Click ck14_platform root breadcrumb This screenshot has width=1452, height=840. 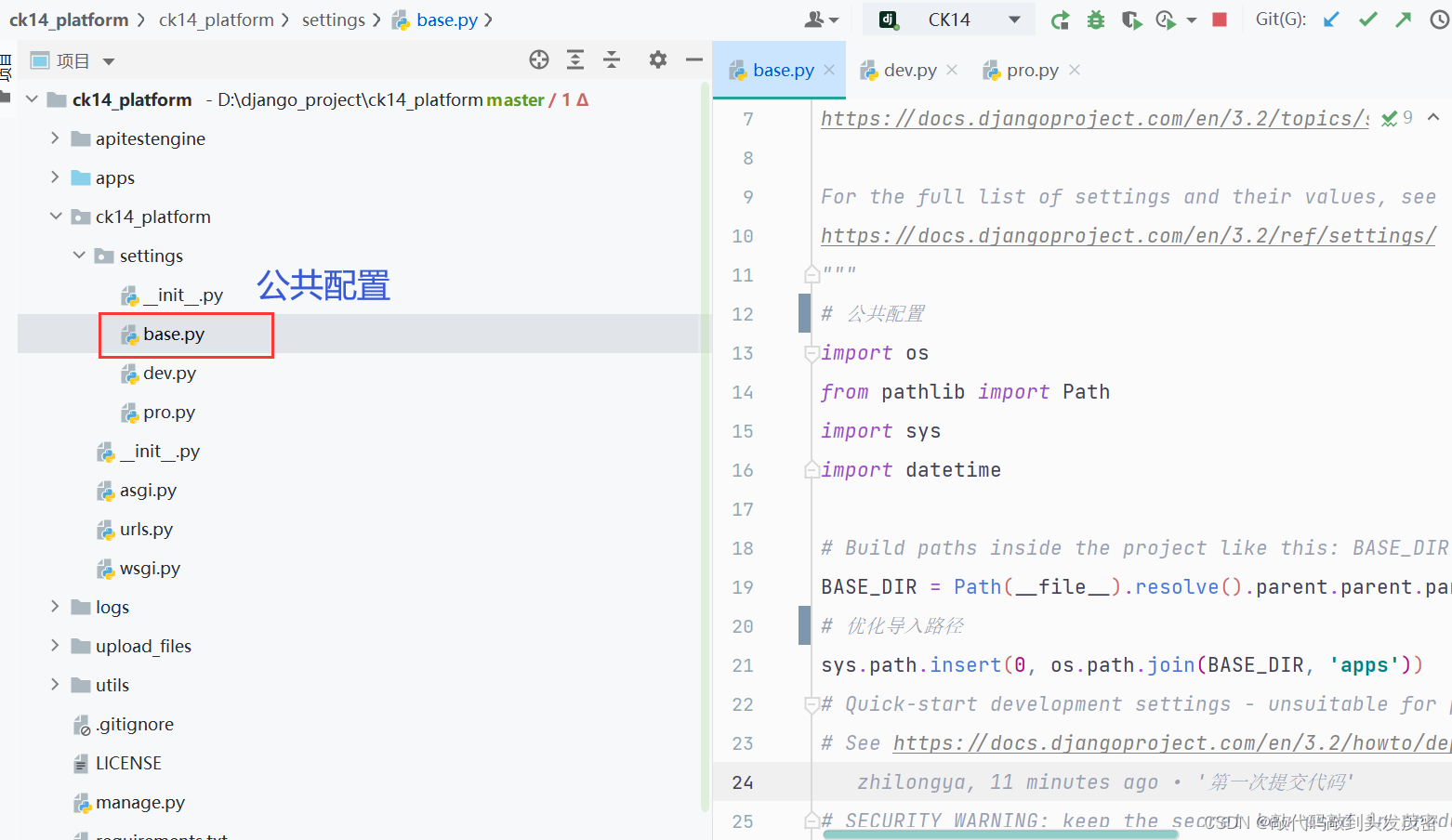69,20
